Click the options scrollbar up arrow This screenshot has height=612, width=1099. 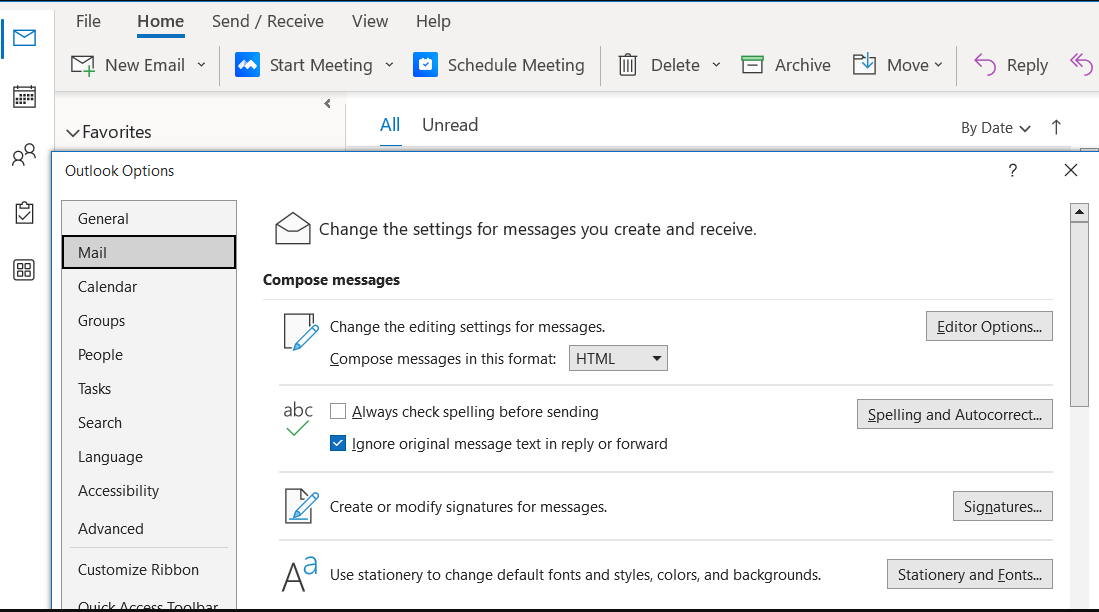1079,212
